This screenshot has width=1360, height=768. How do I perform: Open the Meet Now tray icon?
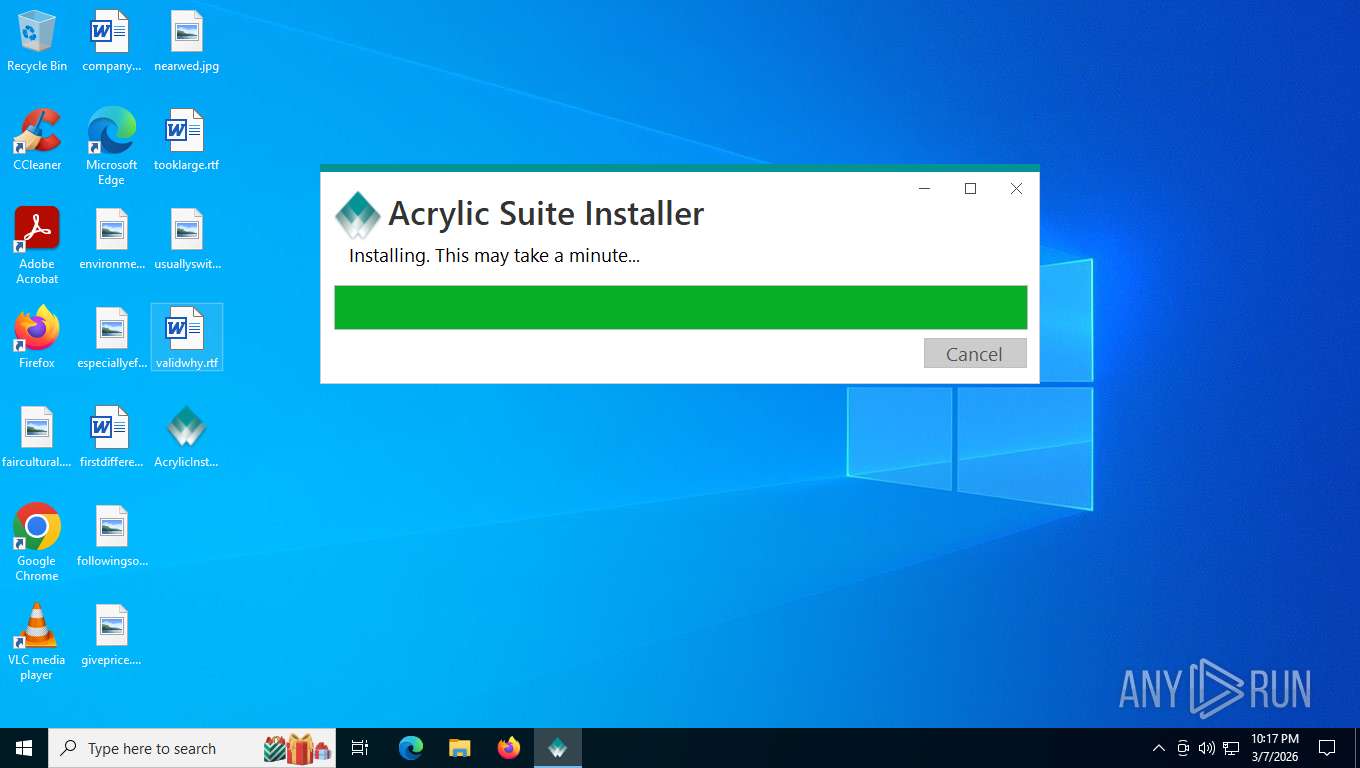pos(1183,748)
